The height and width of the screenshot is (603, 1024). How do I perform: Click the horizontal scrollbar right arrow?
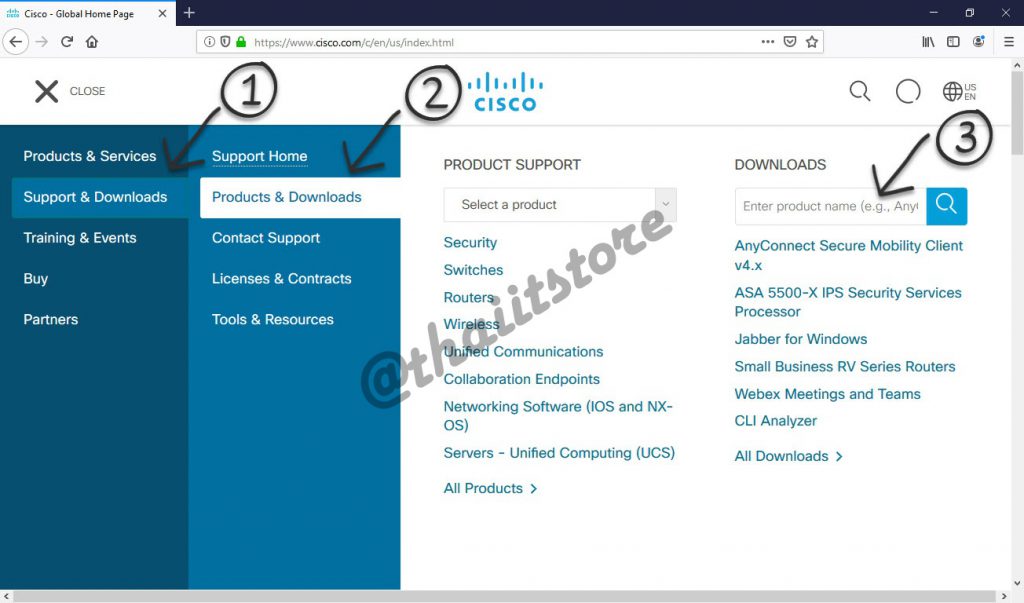[x=1005, y=596]
